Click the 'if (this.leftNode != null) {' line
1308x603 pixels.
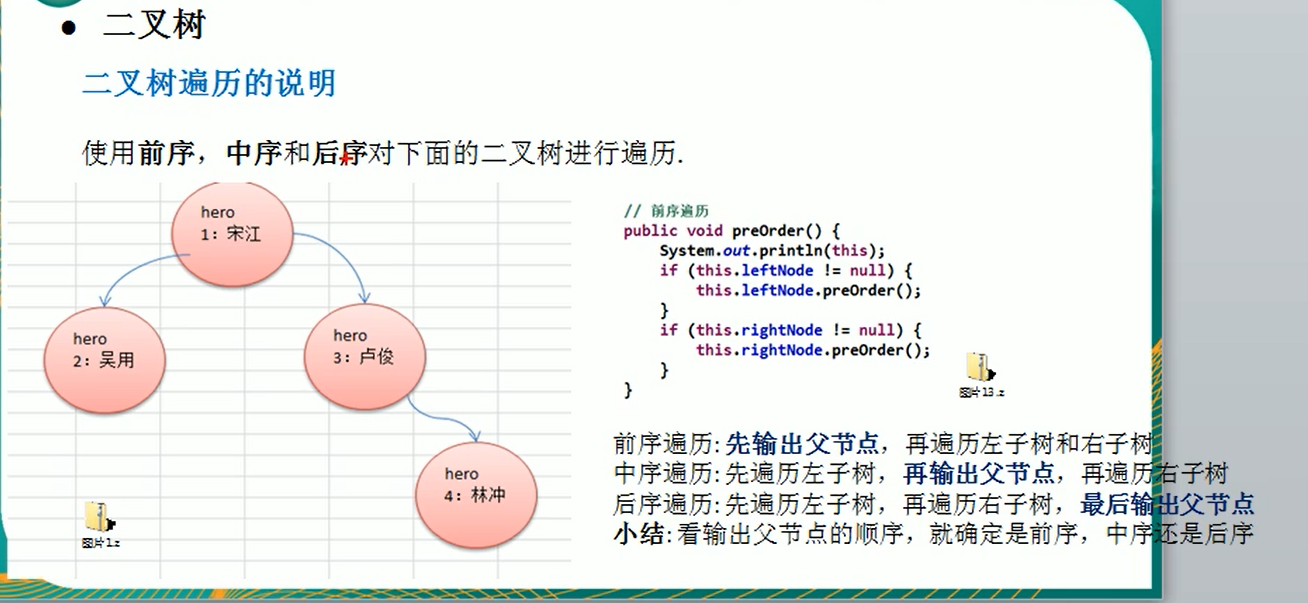tap(787, 270)
